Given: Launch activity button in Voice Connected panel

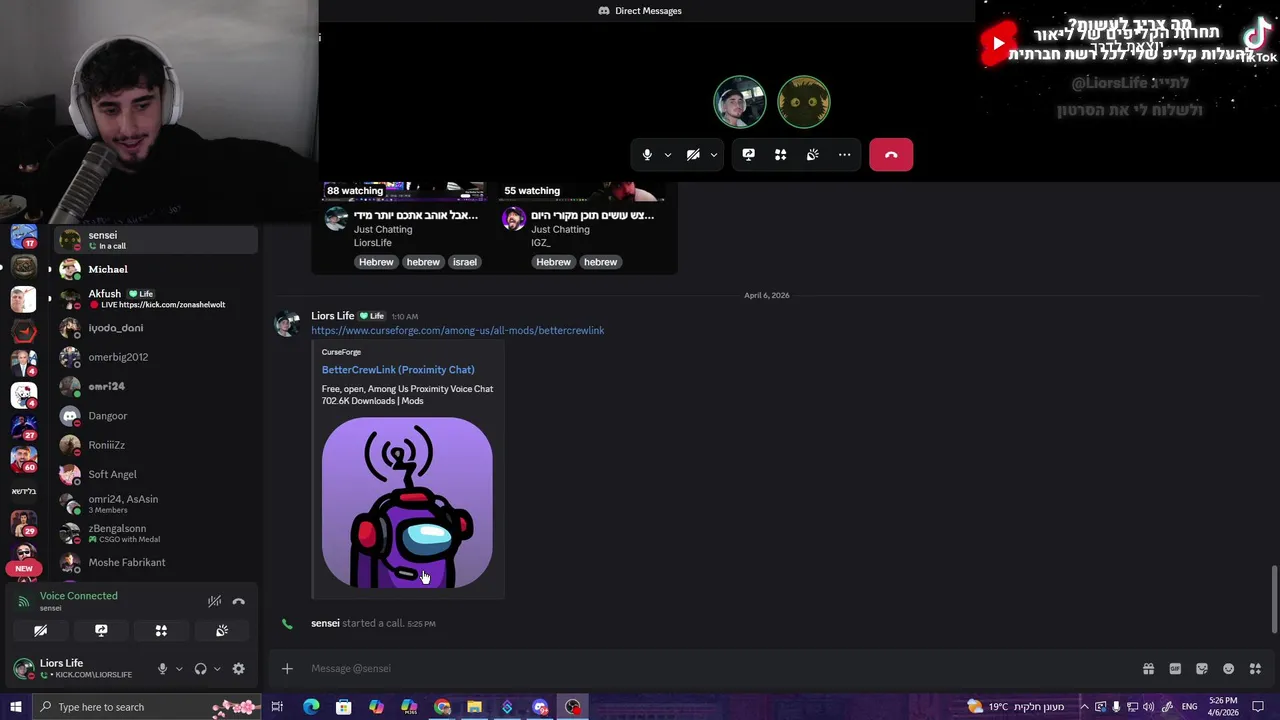Looking at the screenshot, I should [161, 631].
